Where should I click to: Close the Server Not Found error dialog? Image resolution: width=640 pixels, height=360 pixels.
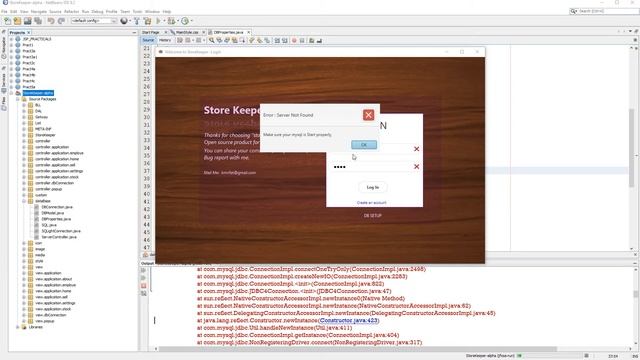pos(368,115)
